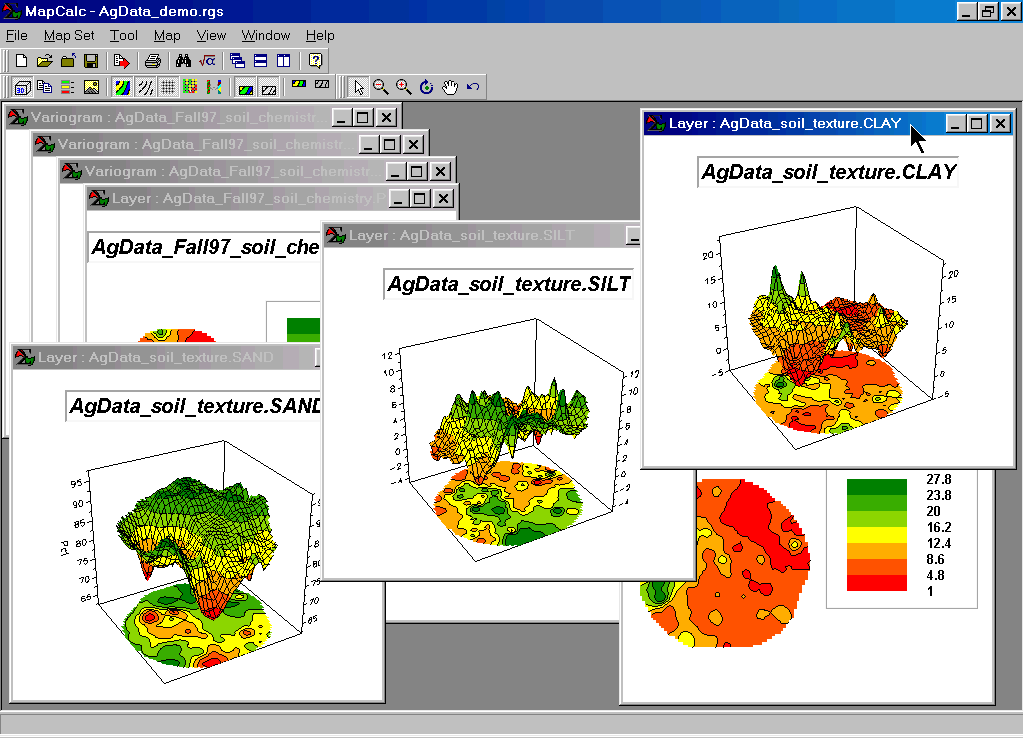Activate the SILT layer window title bar
The image size is (1023, 738).
(x=481, y=235)
